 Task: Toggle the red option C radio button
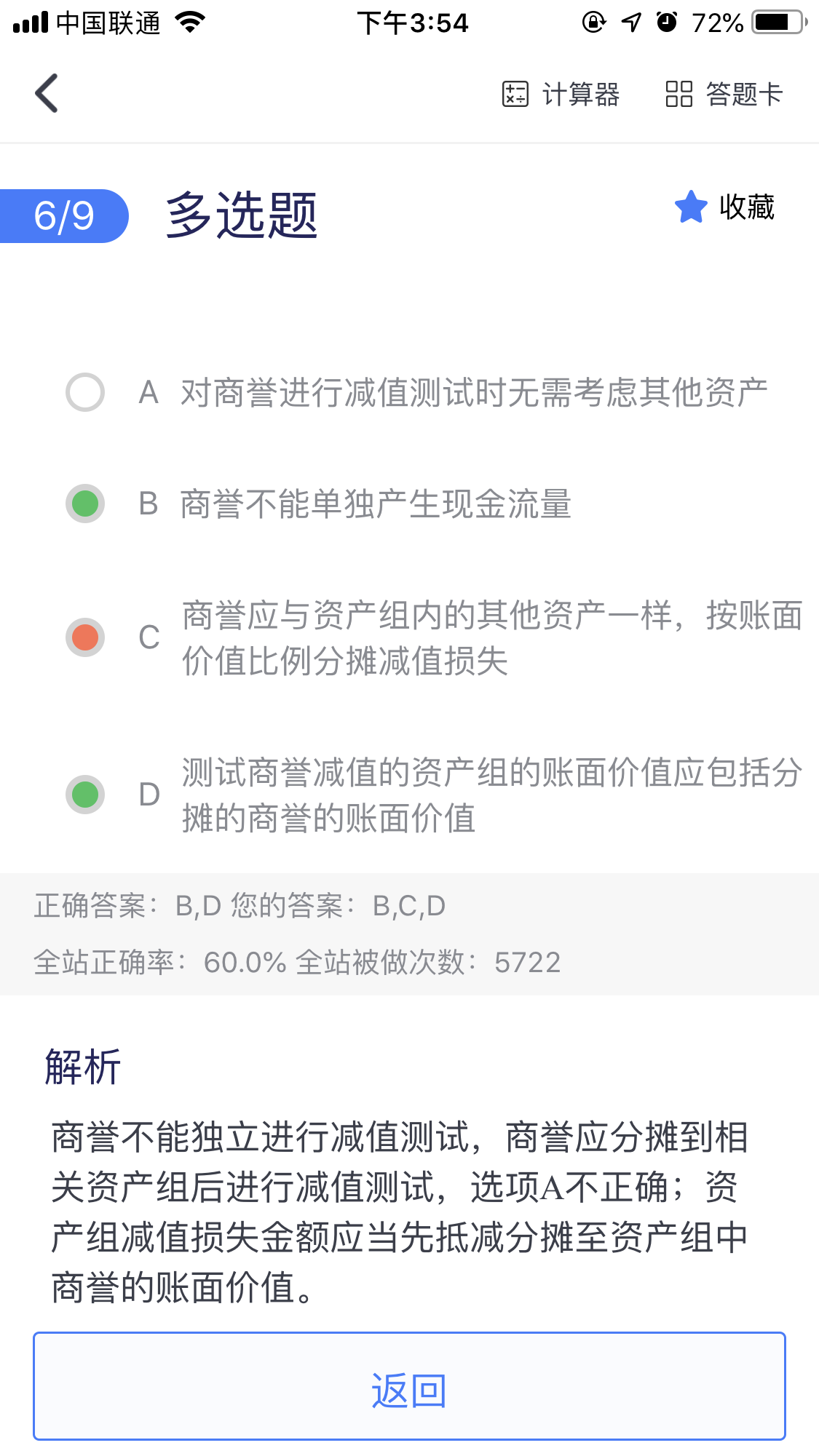pos(85,637)
